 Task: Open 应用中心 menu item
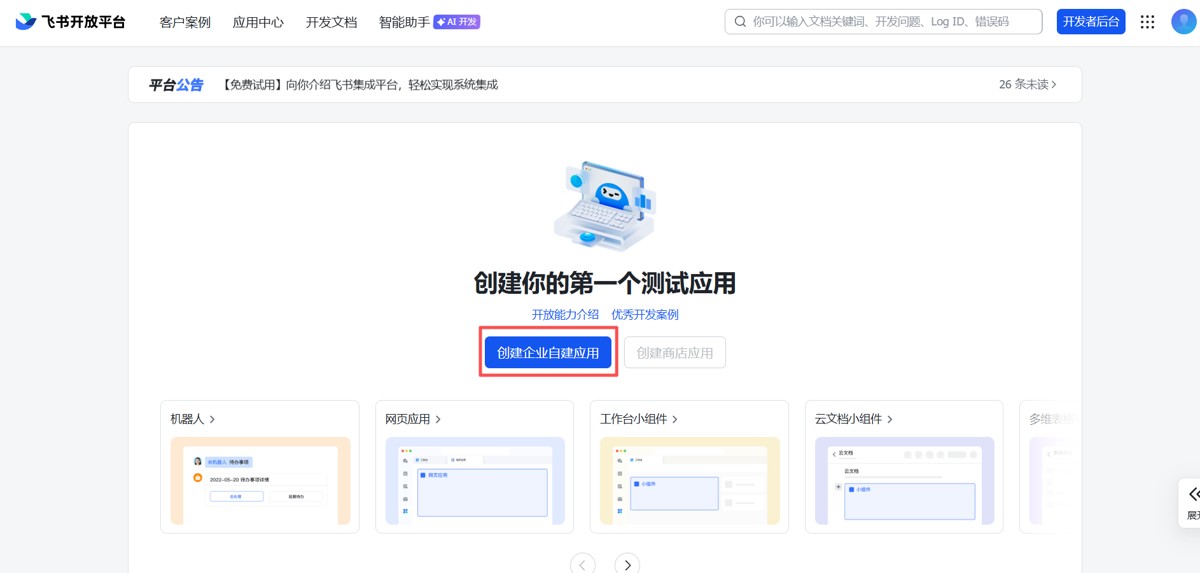[258, 22]
